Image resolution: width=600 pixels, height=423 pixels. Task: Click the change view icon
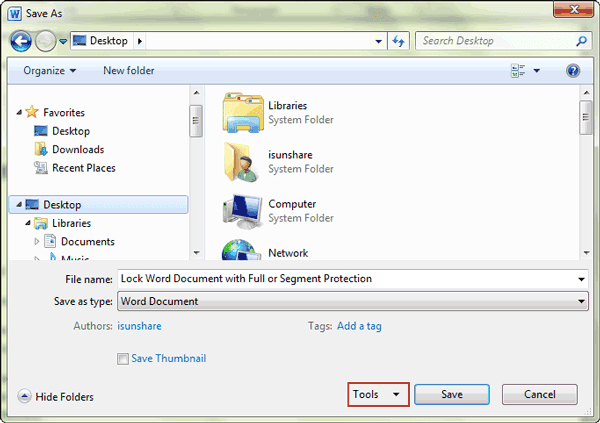coord(518,71)
